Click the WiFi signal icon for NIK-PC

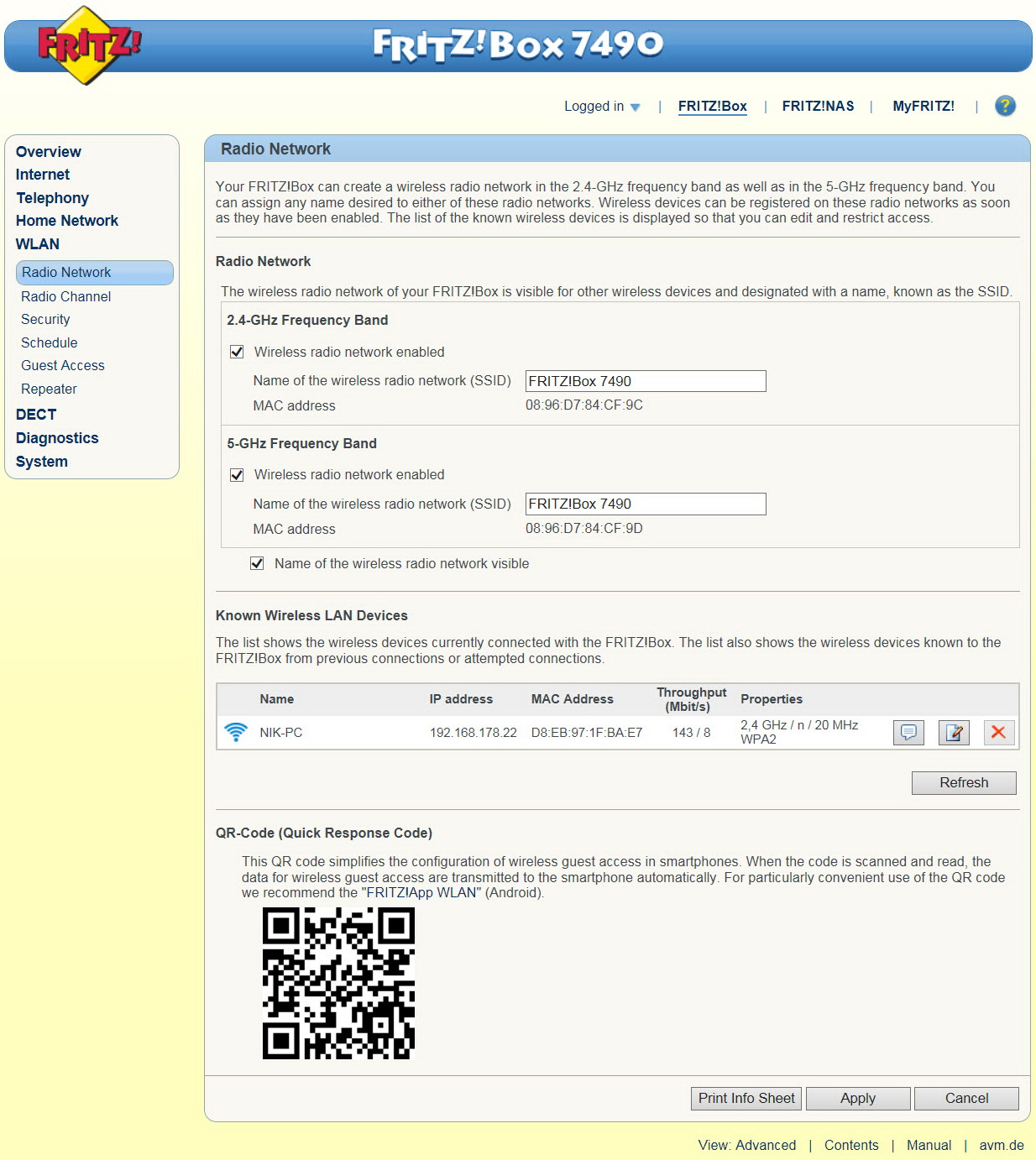pyautogui.click(x=236, y=732)
